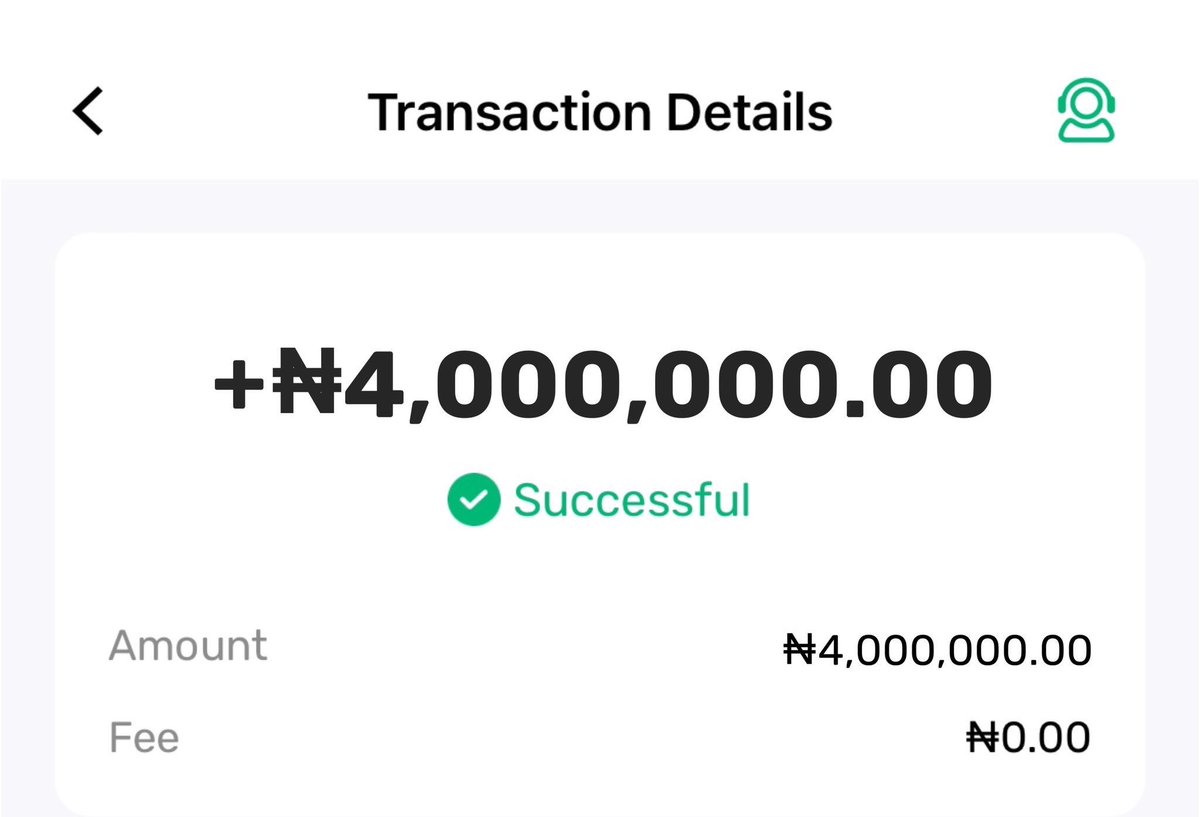Image resolution: width=1200 pixels, height=817 pixels.
Task: Click the Naira symbol in Amount row
Action: pos(800,651)
